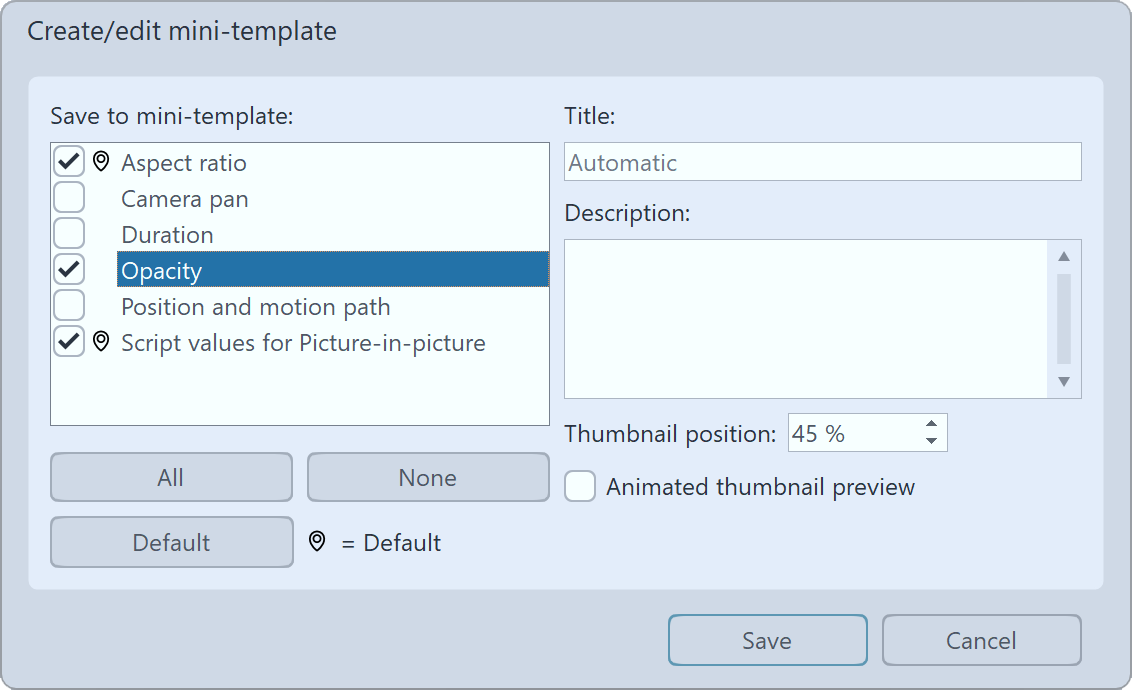1132x690 pixels.
Task: Click the pin icon beside Aspect ratio
Action: pos(100,161)
